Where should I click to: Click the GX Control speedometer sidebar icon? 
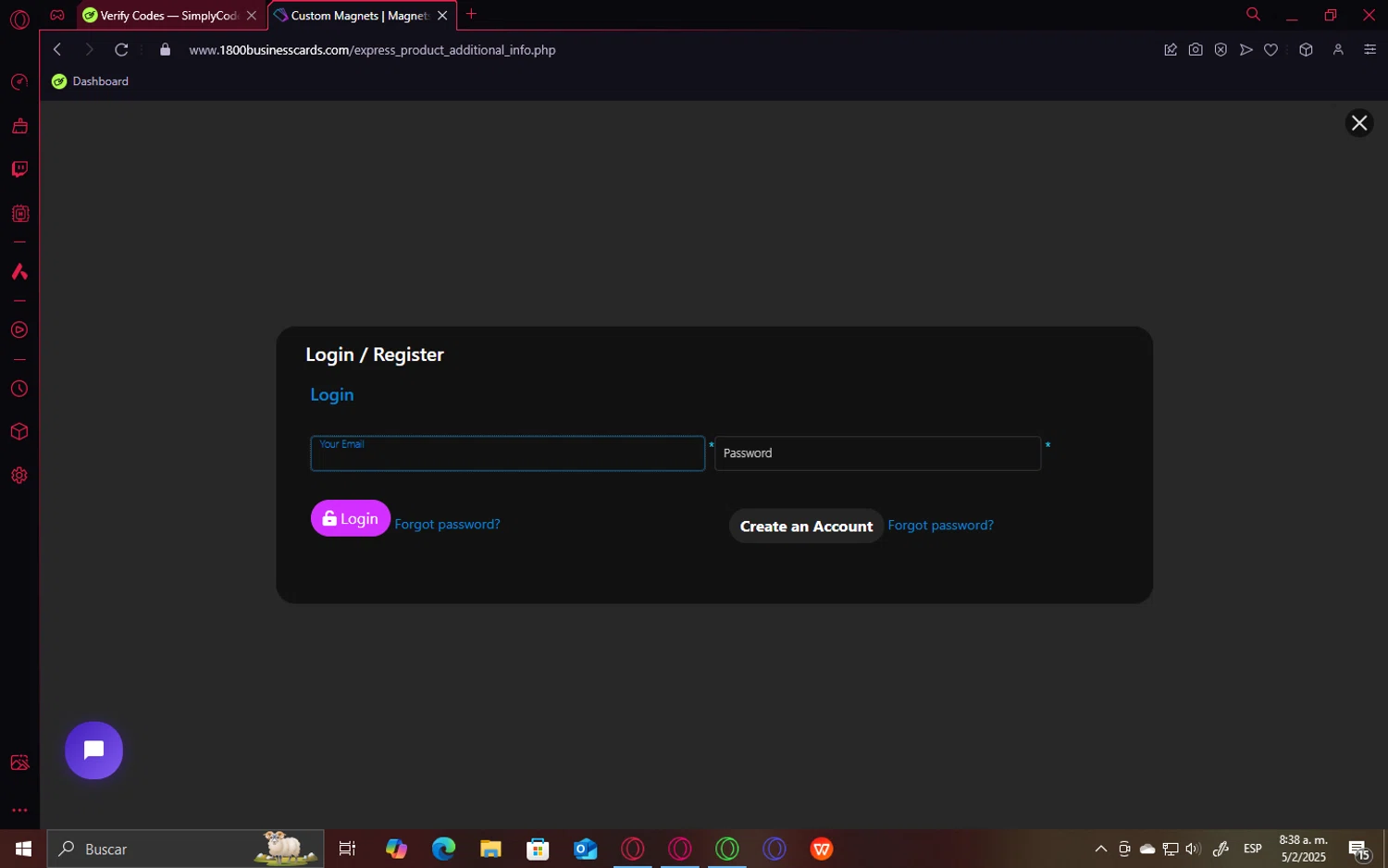(x=19, y=82)
